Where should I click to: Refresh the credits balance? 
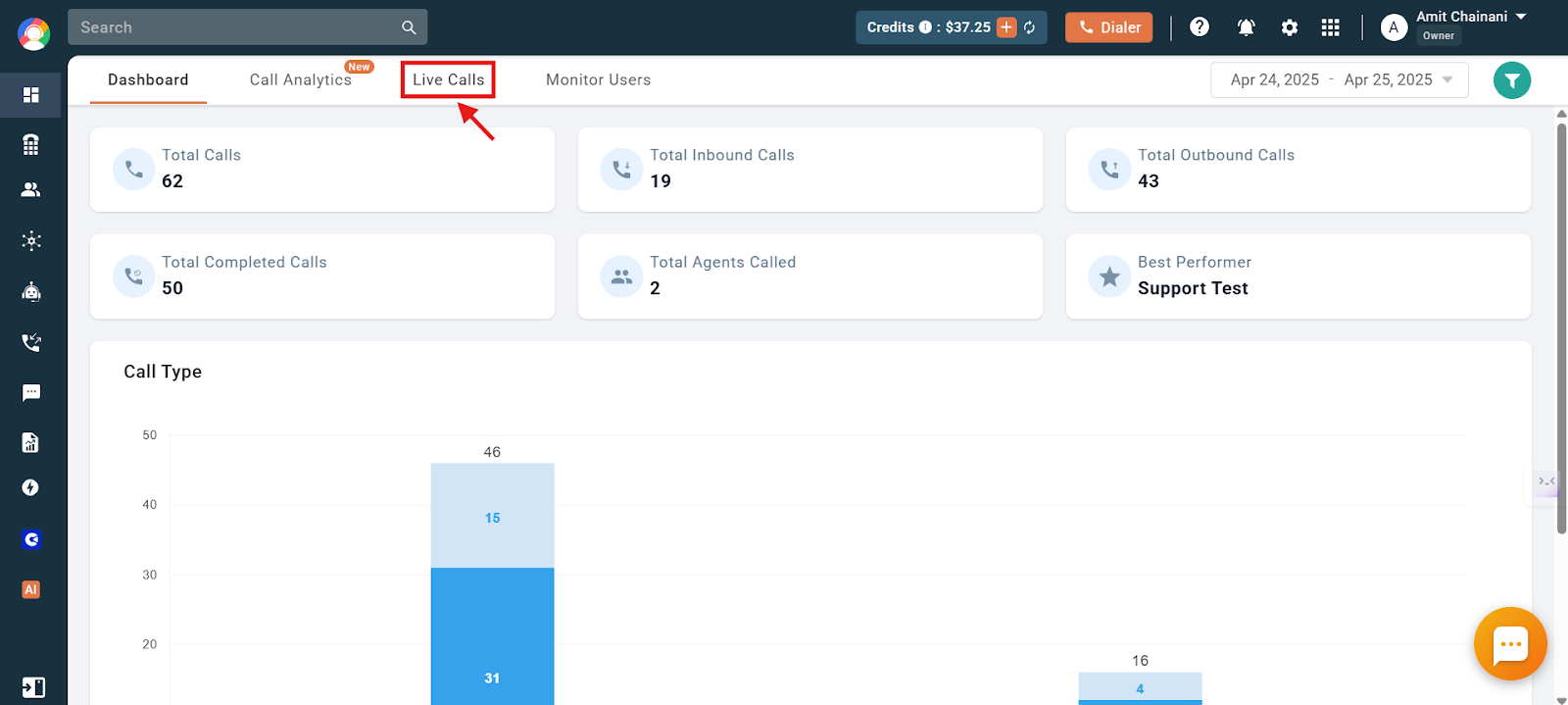1030,27
